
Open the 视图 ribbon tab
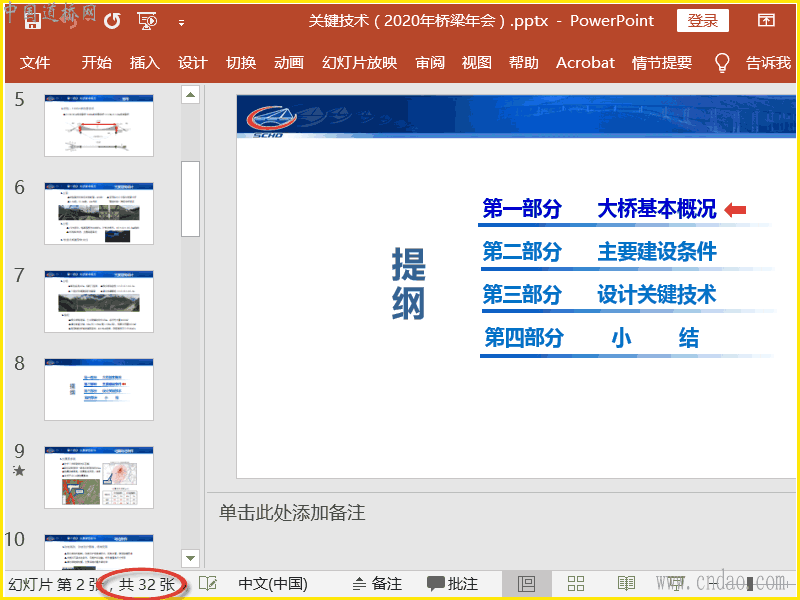[477, 63]
